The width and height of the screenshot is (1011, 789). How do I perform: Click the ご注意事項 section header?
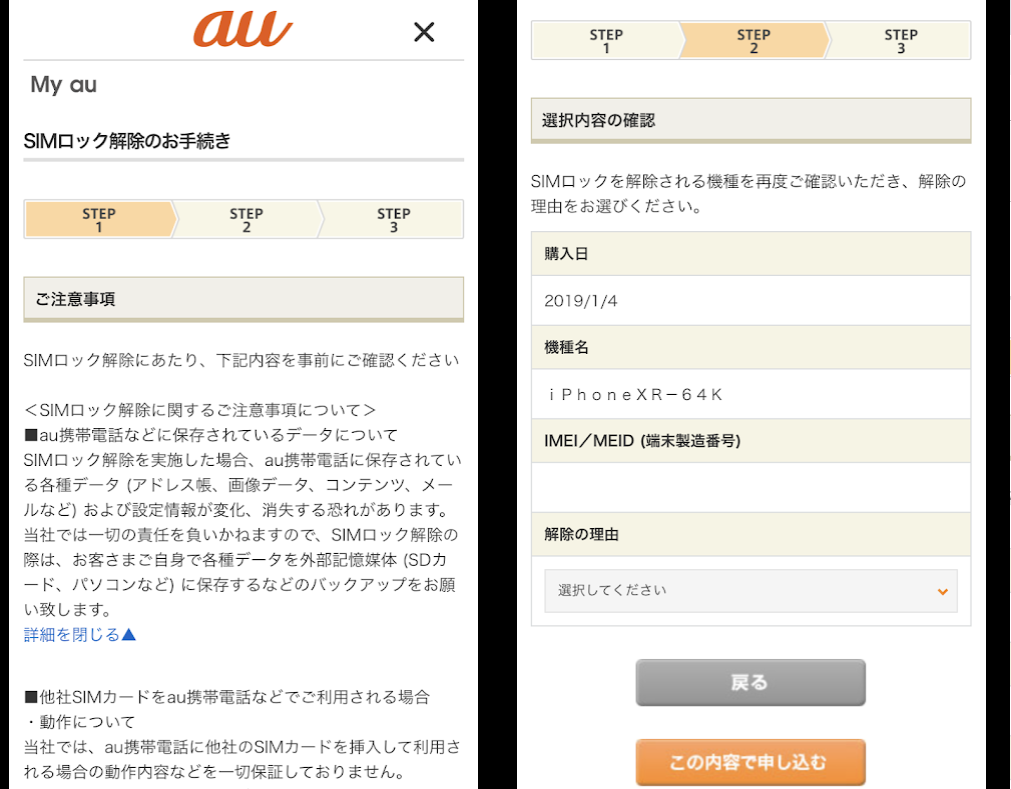[244, 299]
